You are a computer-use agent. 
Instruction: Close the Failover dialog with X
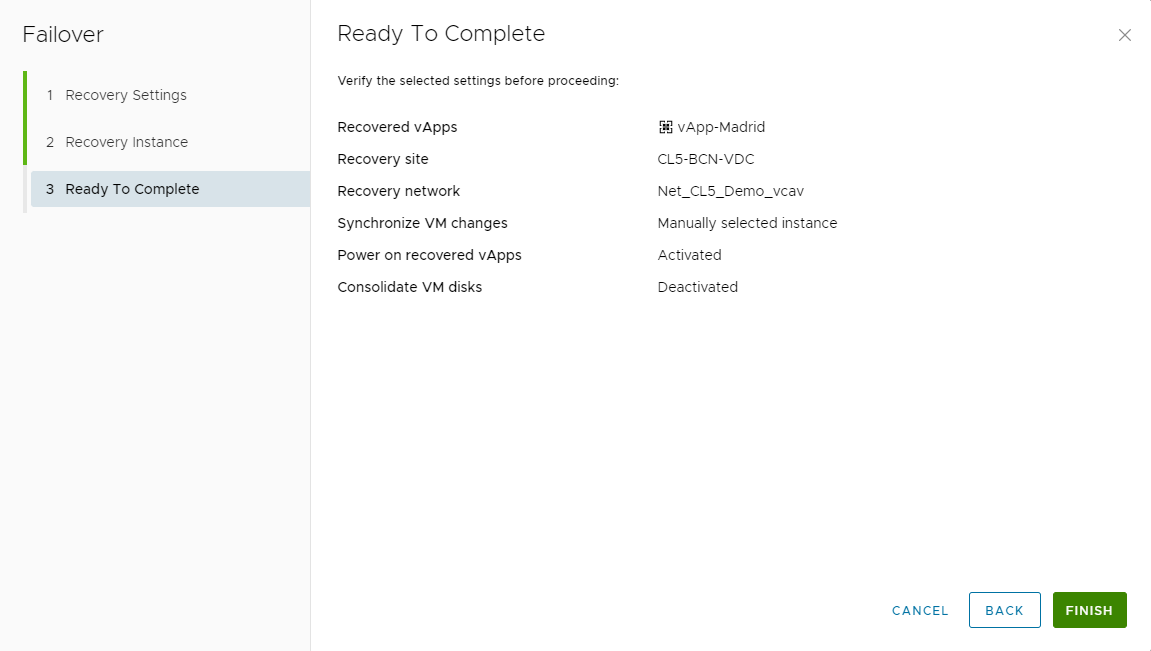pyautogui.click(x=1124, y=35)
